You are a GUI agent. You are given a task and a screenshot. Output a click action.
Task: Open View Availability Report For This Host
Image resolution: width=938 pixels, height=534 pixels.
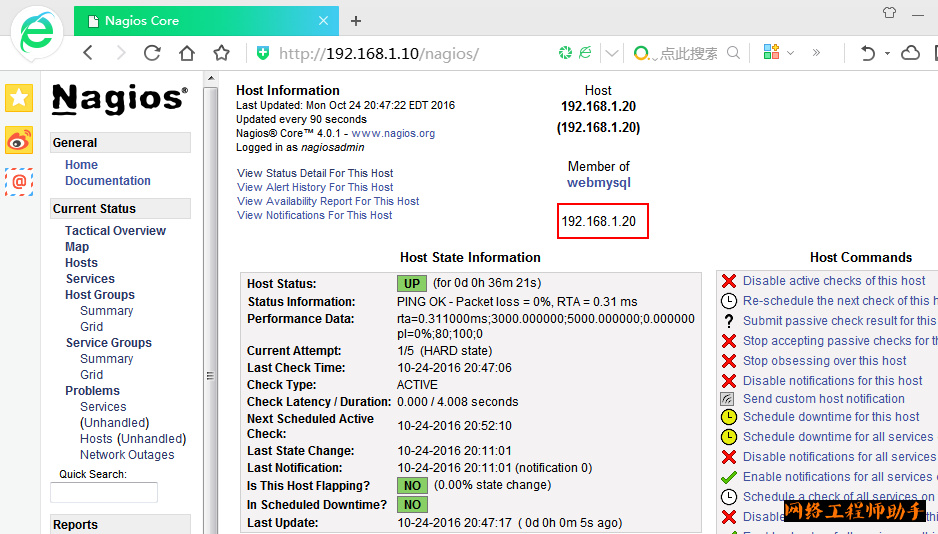328,202
